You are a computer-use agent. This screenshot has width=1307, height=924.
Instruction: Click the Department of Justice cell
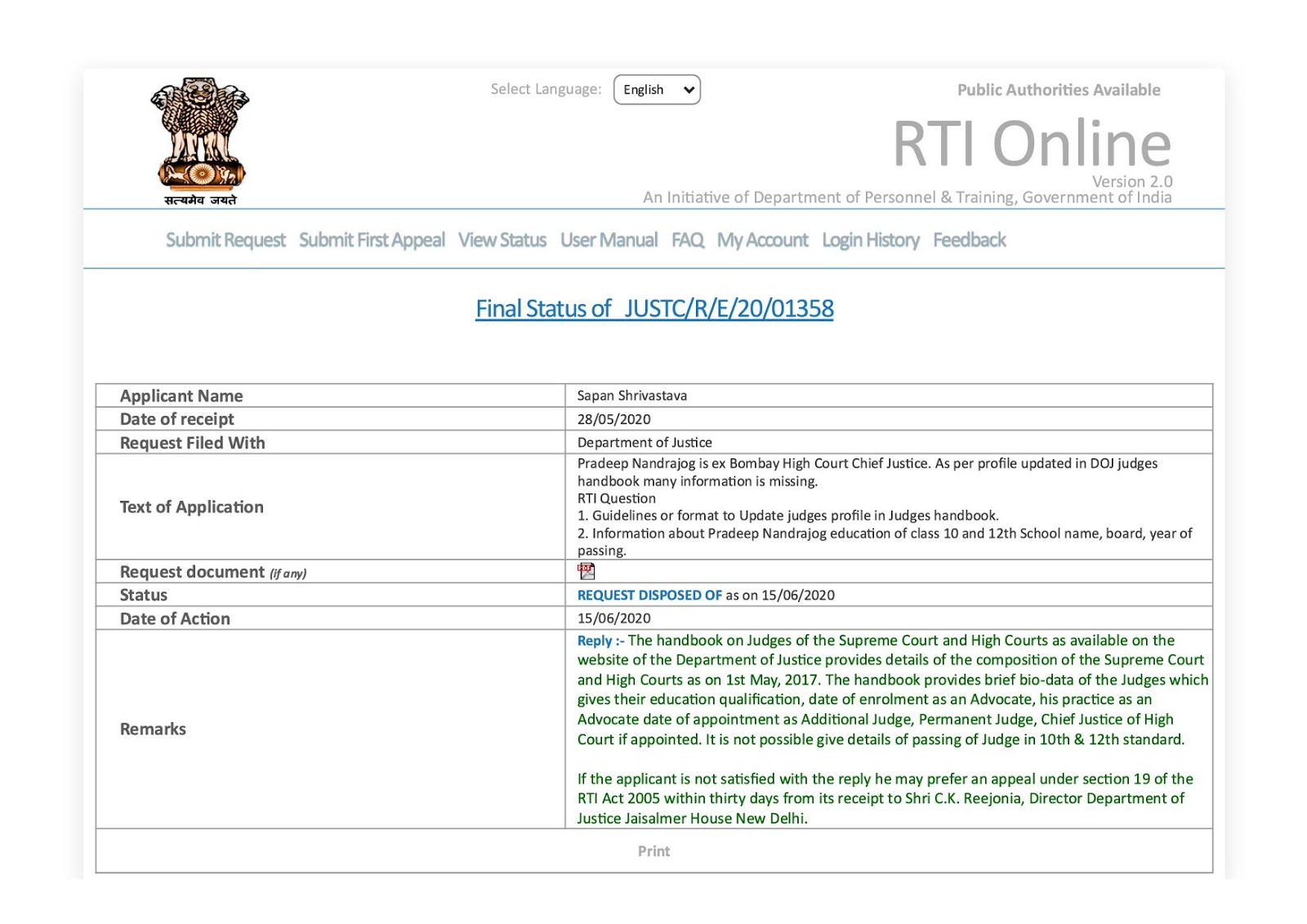pyautogui.click(x=645, y=443)
